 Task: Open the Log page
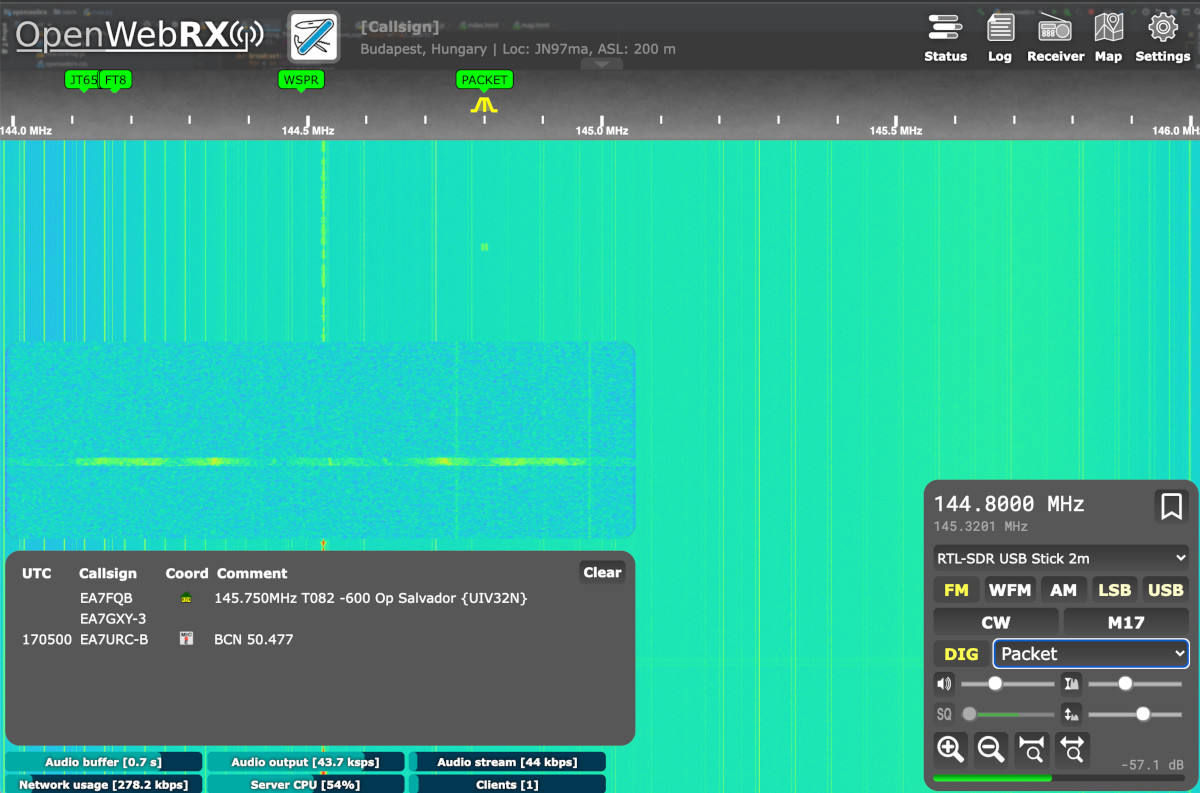(999, 30)
